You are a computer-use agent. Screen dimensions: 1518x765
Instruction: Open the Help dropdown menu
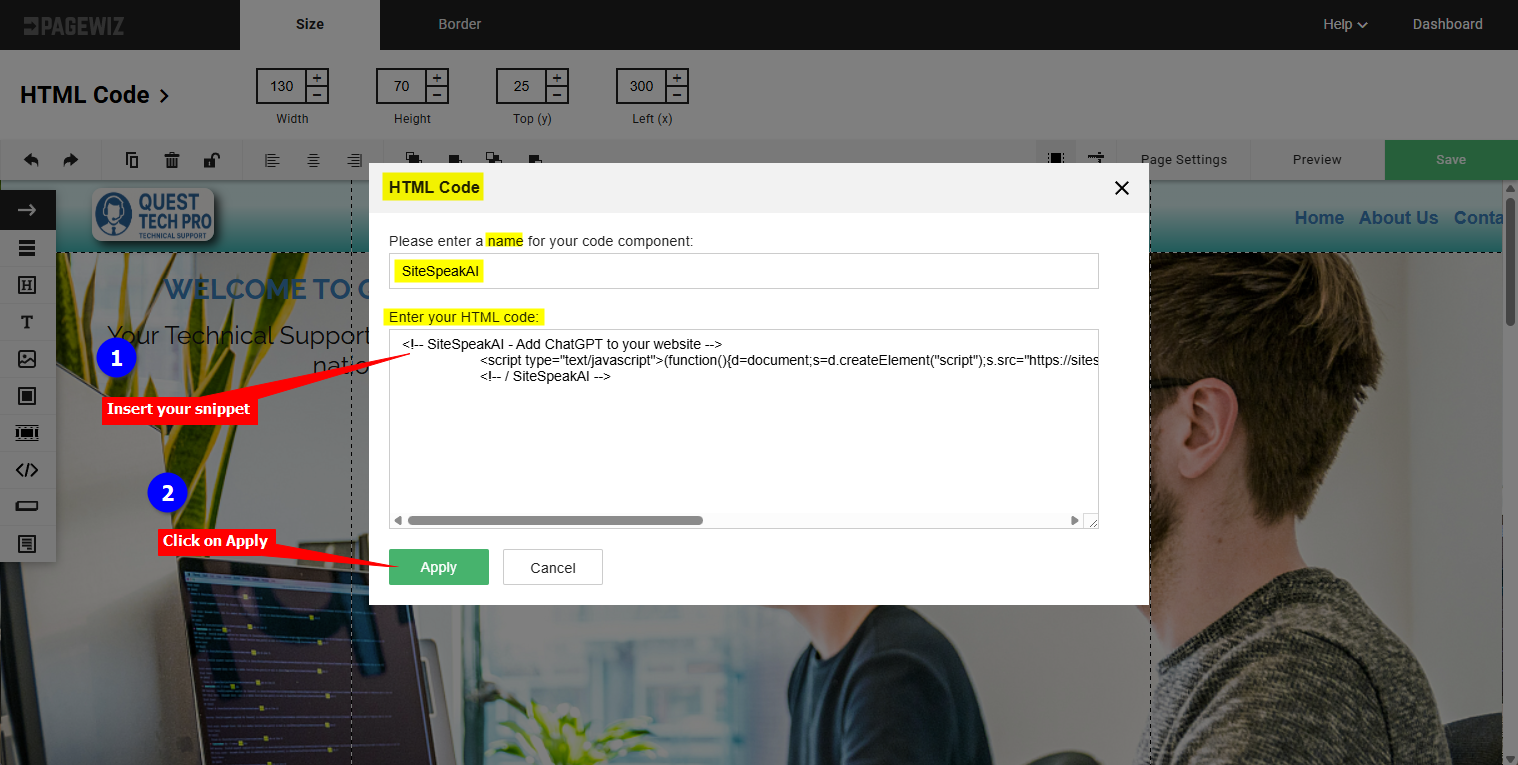(x=1345, y=25)
